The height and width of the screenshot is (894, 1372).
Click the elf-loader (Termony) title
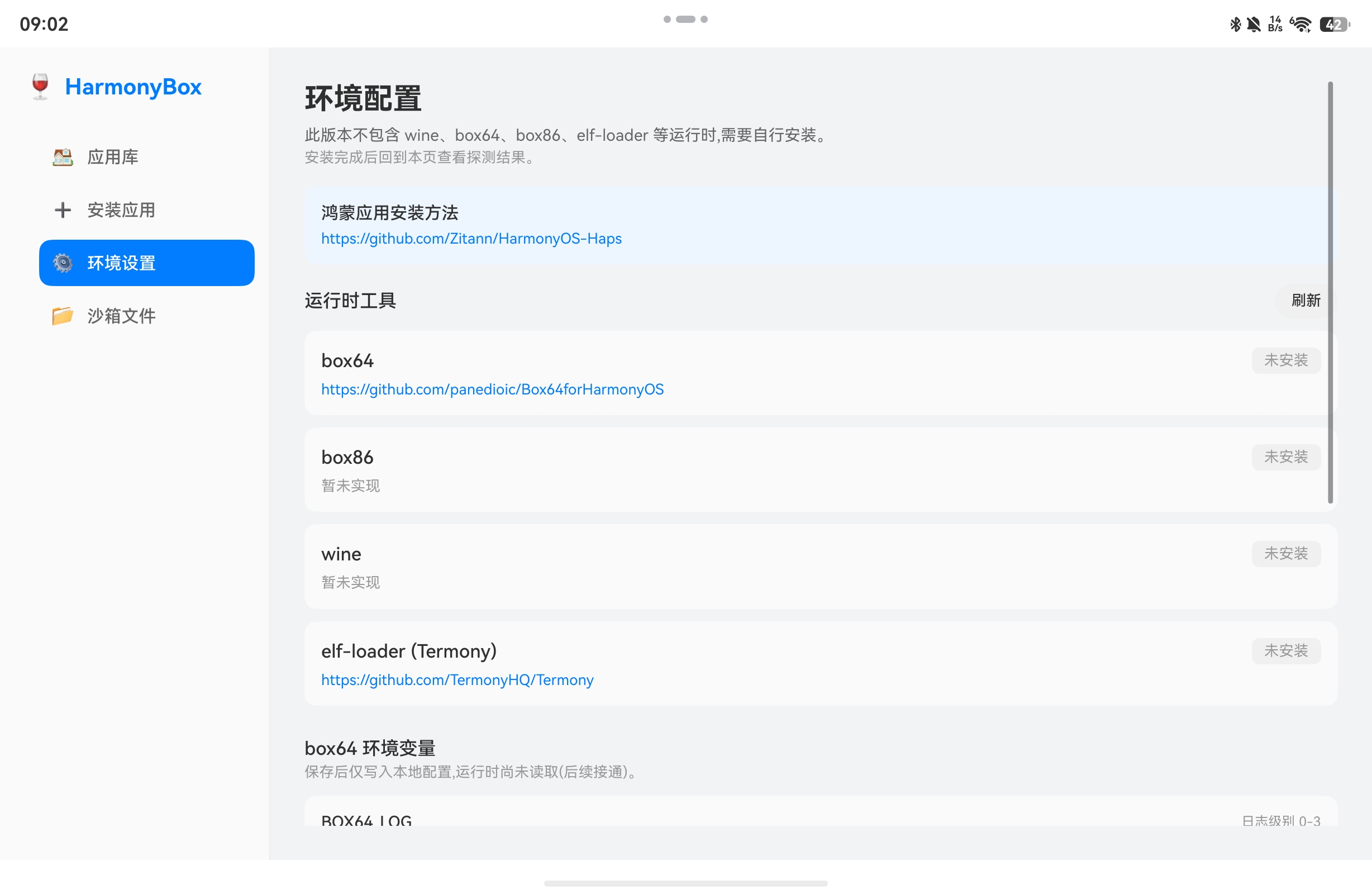409,651
